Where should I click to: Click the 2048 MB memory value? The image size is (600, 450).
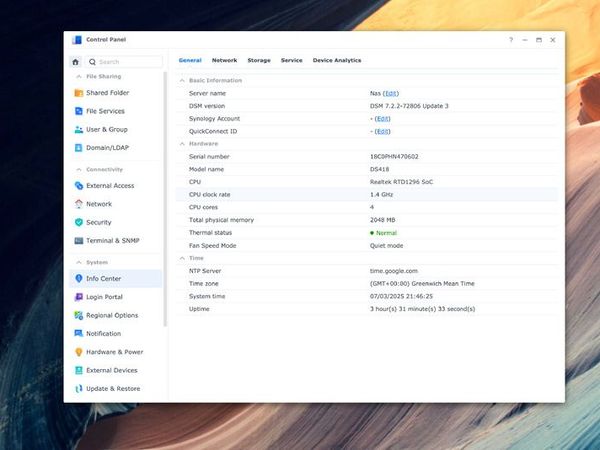click(x=383, y=220)
